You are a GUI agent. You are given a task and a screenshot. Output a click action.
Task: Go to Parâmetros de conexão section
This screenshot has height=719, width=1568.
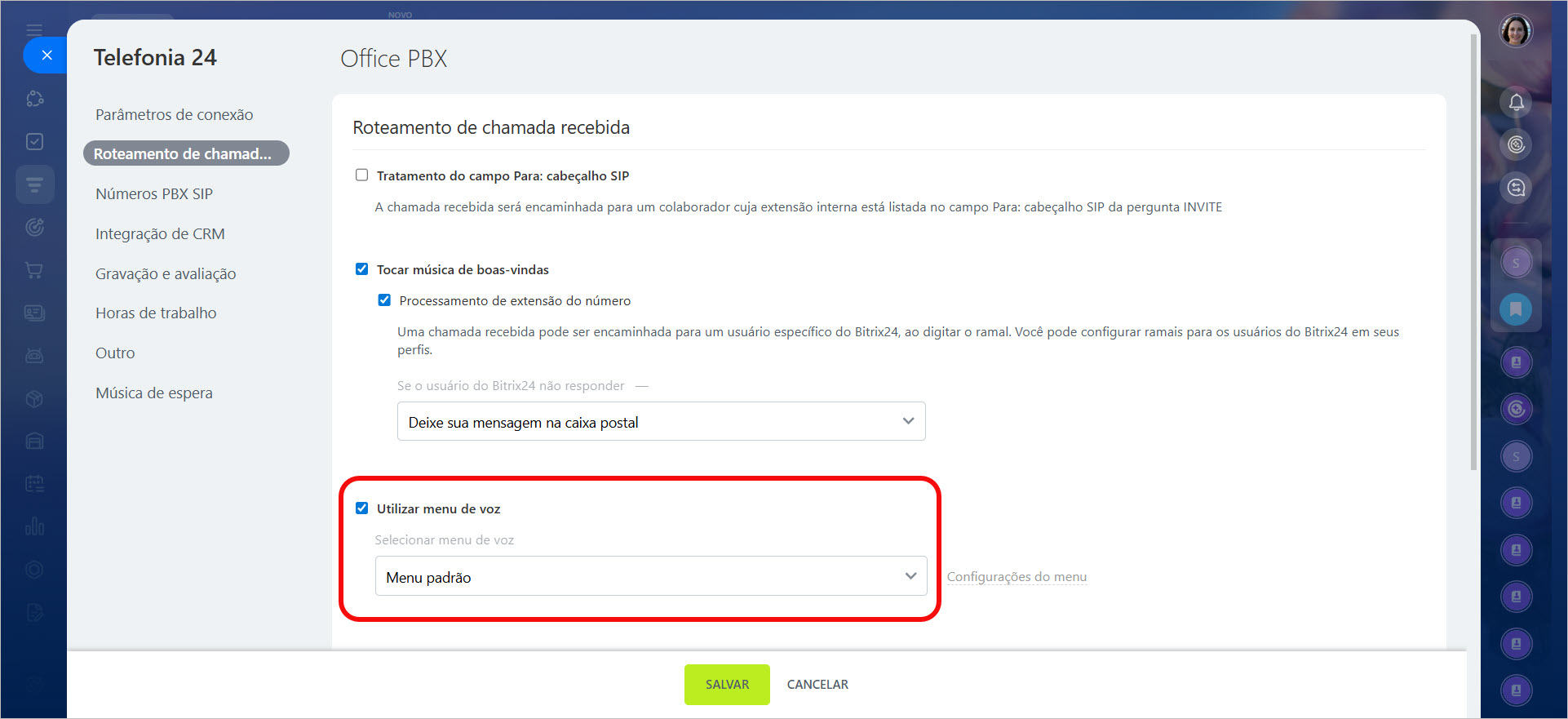click(174, 114)
